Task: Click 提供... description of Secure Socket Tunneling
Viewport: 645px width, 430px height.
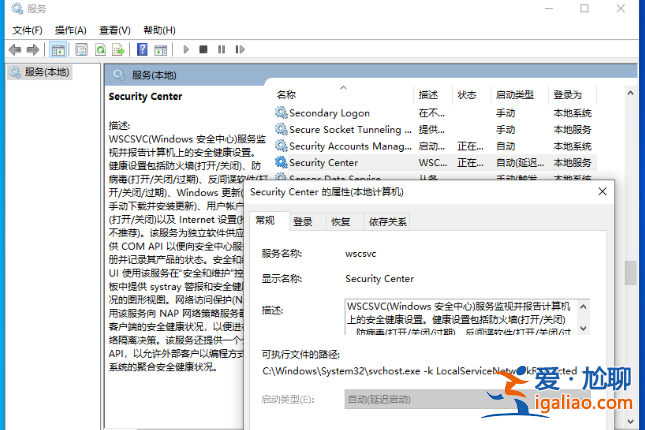Action: point(432,130)
